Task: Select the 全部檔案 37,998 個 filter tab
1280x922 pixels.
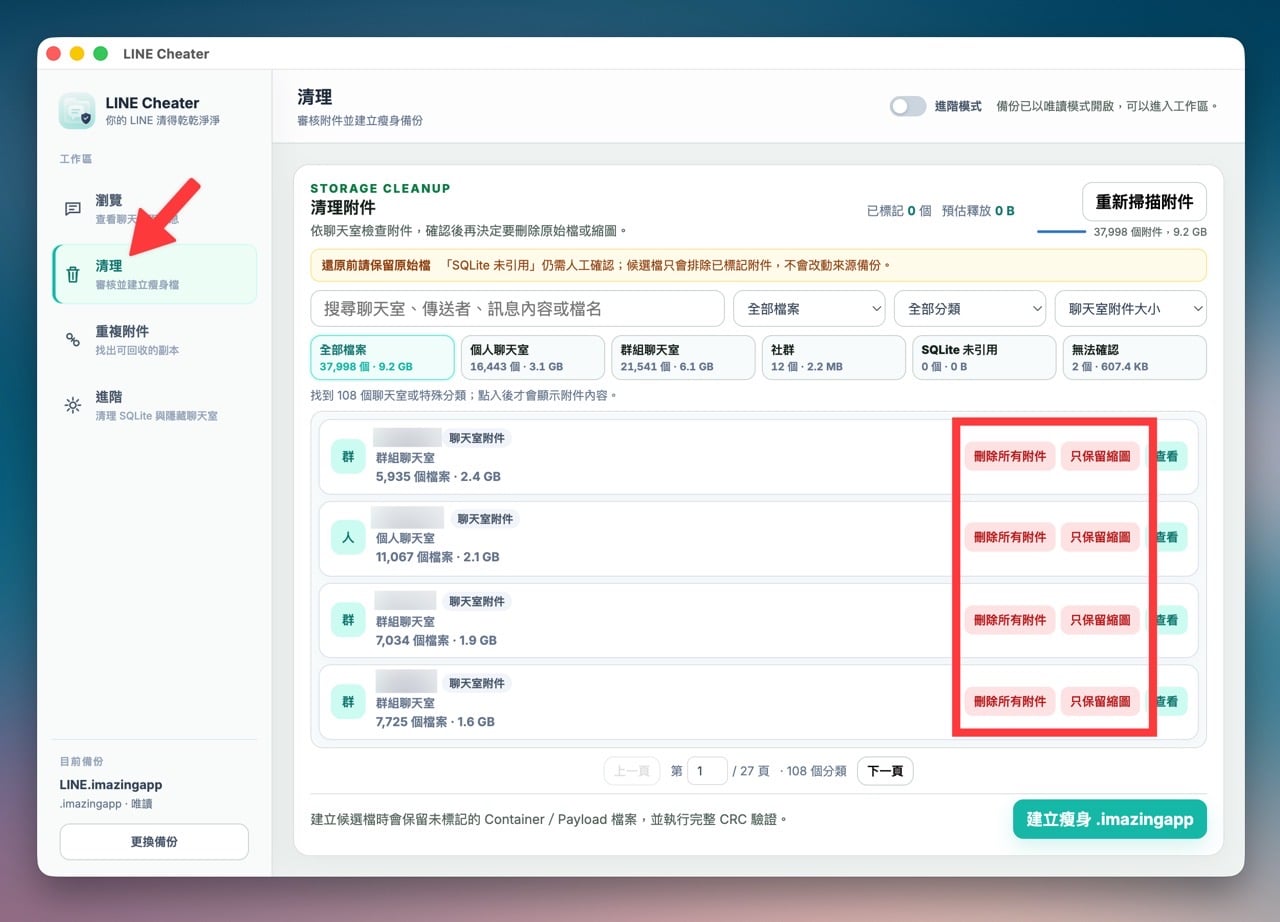Action: [383, 358]
